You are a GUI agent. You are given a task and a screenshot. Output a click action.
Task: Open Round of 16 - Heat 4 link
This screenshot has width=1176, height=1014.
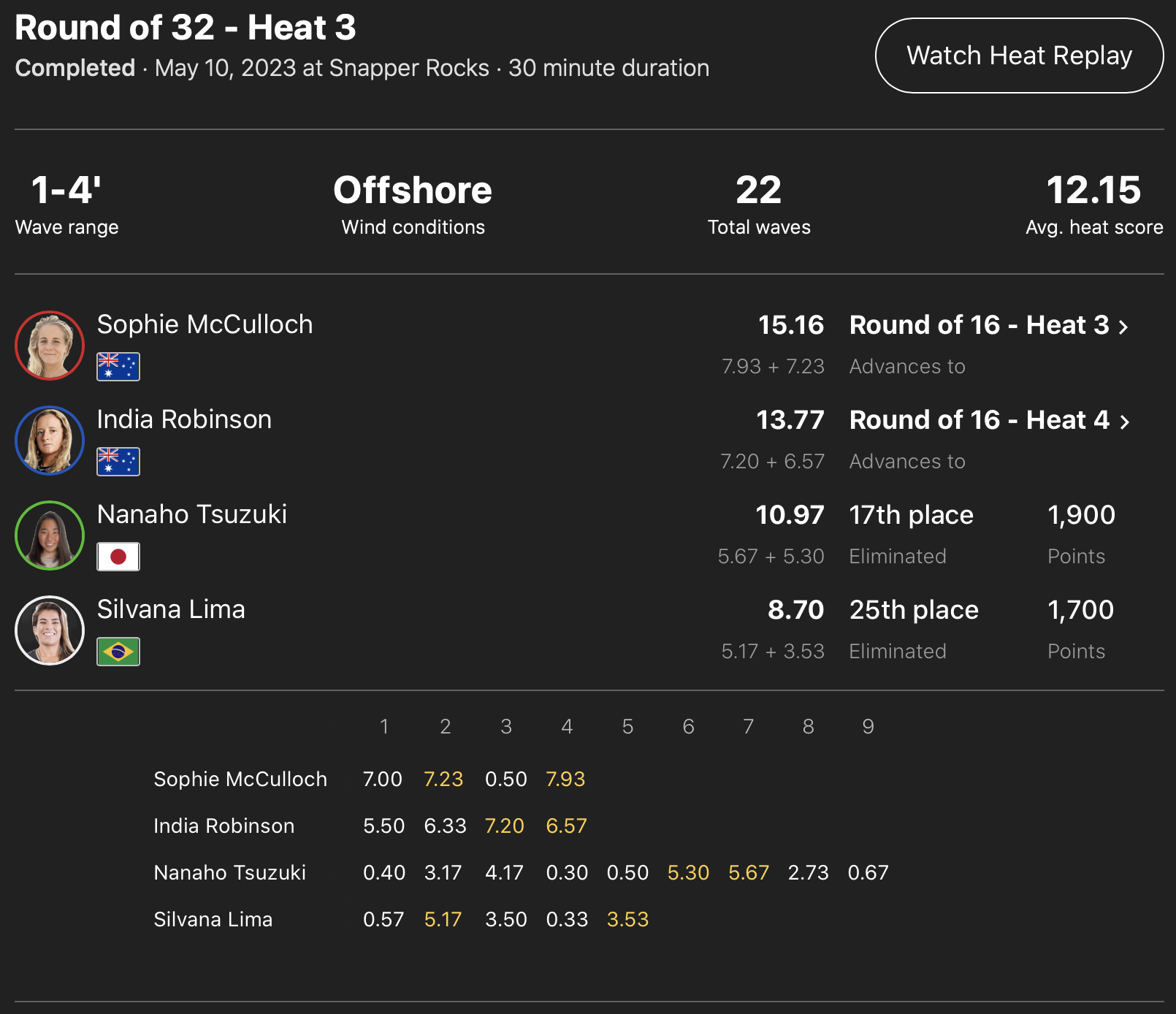(979, 420)
